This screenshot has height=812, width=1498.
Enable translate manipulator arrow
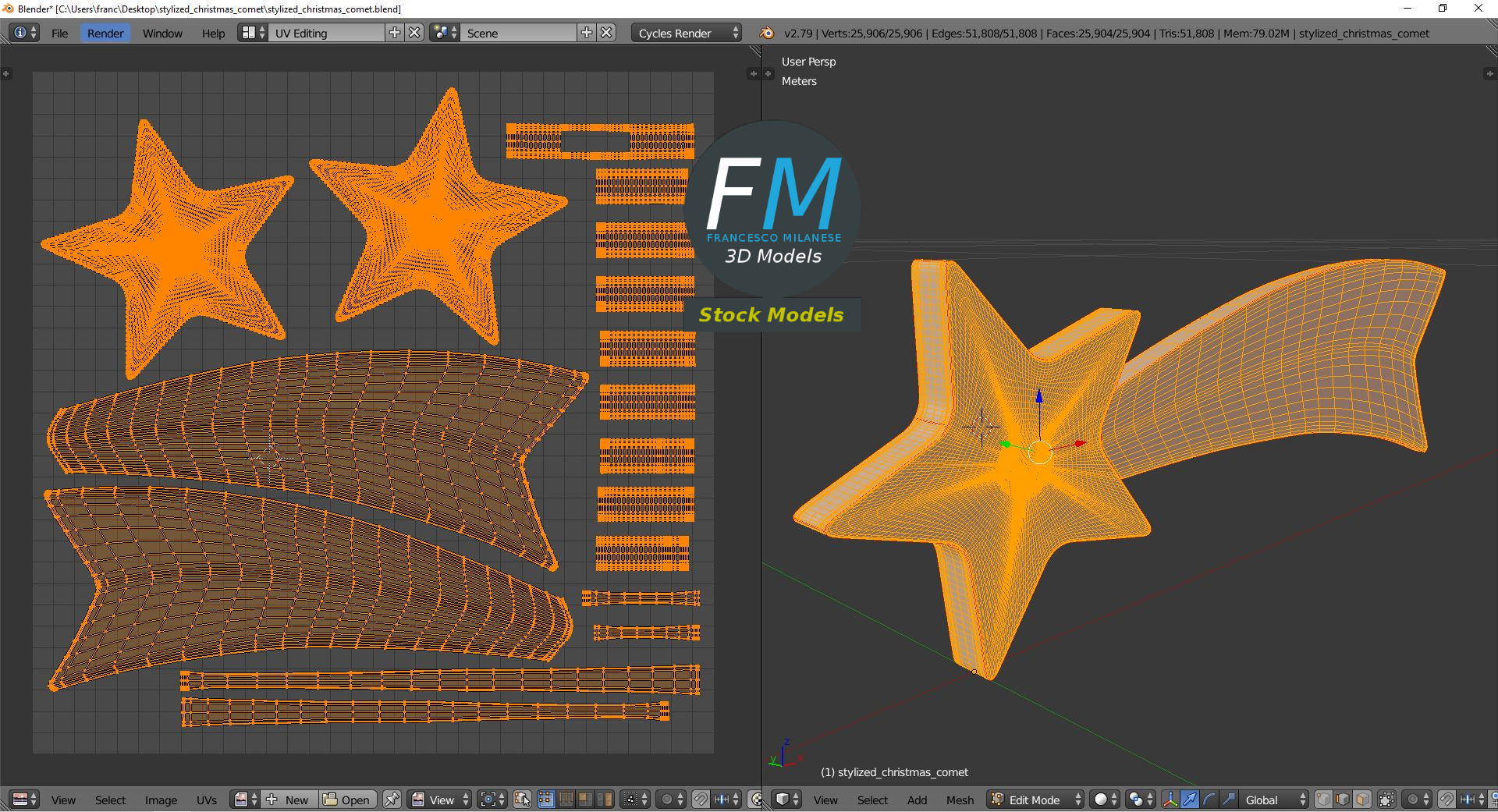click(1190, 800)
